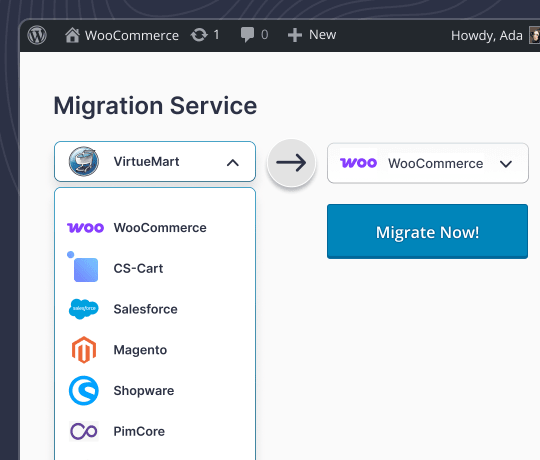540x460 pixels.
Task: Click the PimCore infinity logo
Action: pyautogui.click(x=84, y=431)
